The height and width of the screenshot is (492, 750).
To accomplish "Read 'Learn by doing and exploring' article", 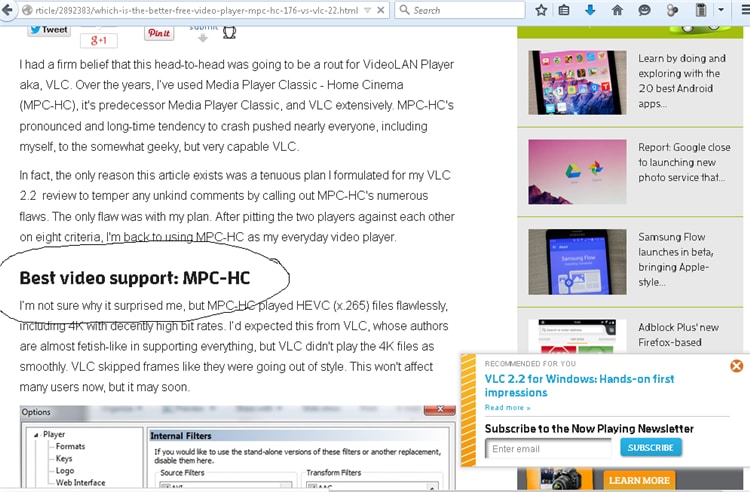I will 682,81.
